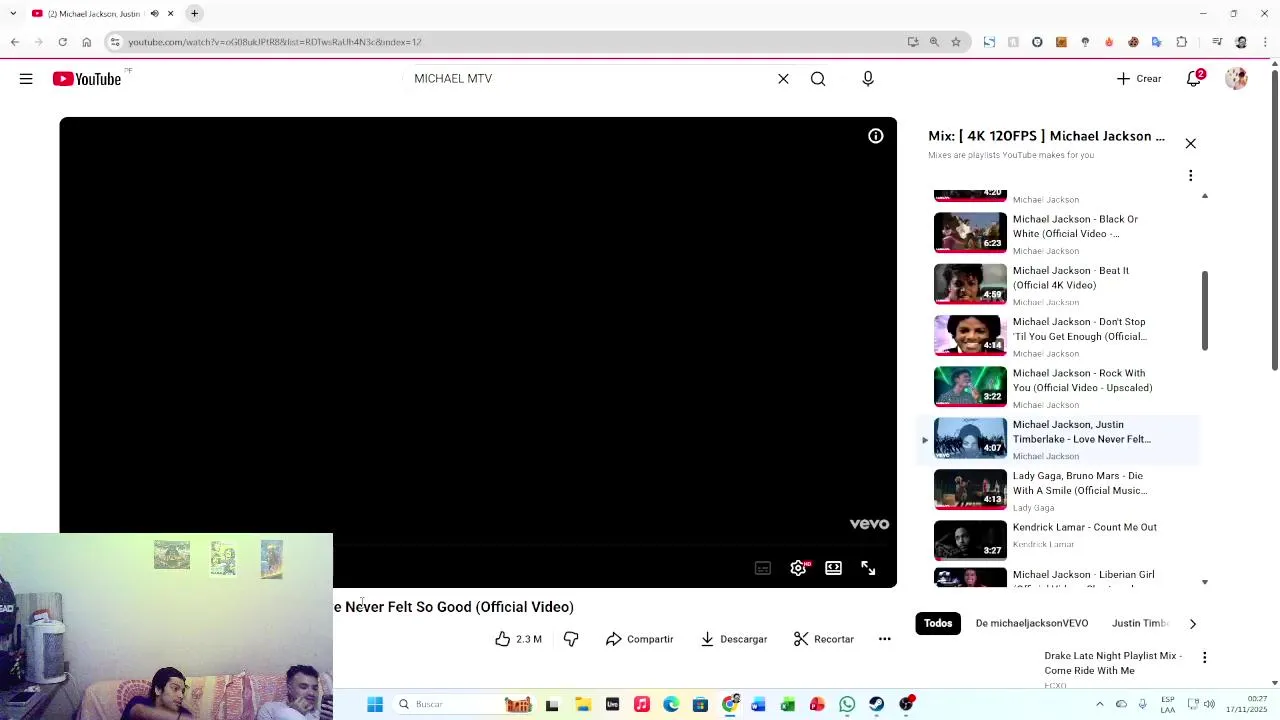Show video info card icon
Image resolution: width=1280 pixels, height=720 pixels.
click(875, 136)
